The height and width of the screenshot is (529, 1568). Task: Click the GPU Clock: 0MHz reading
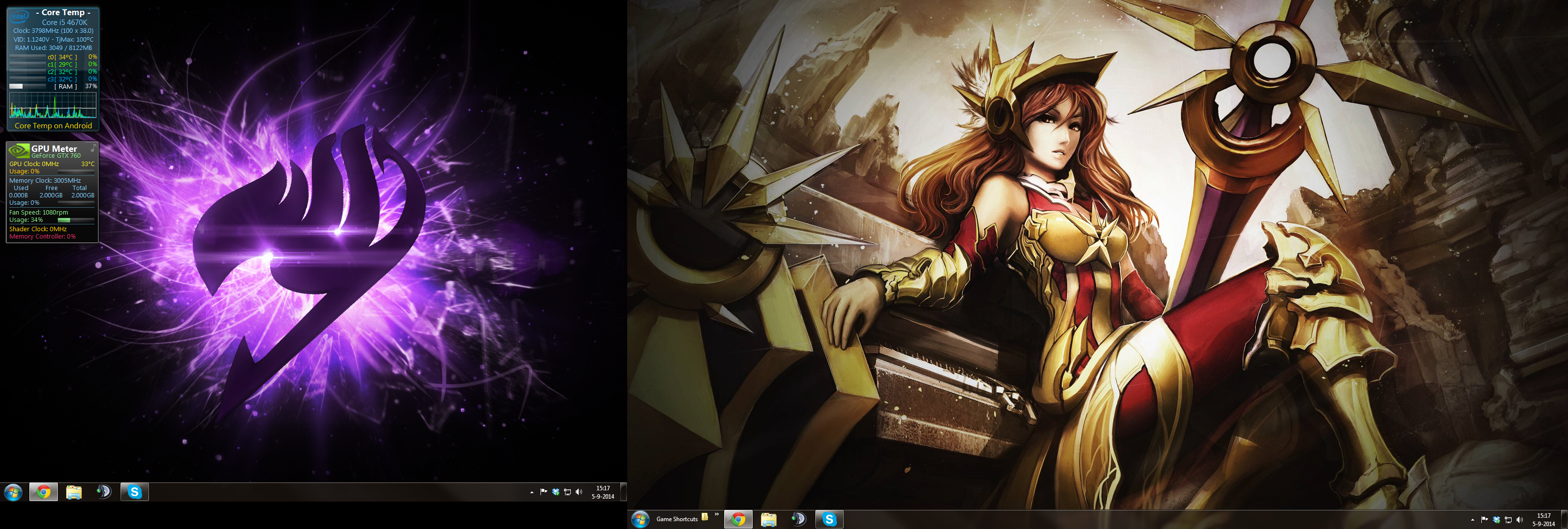(x=34, y=164)
